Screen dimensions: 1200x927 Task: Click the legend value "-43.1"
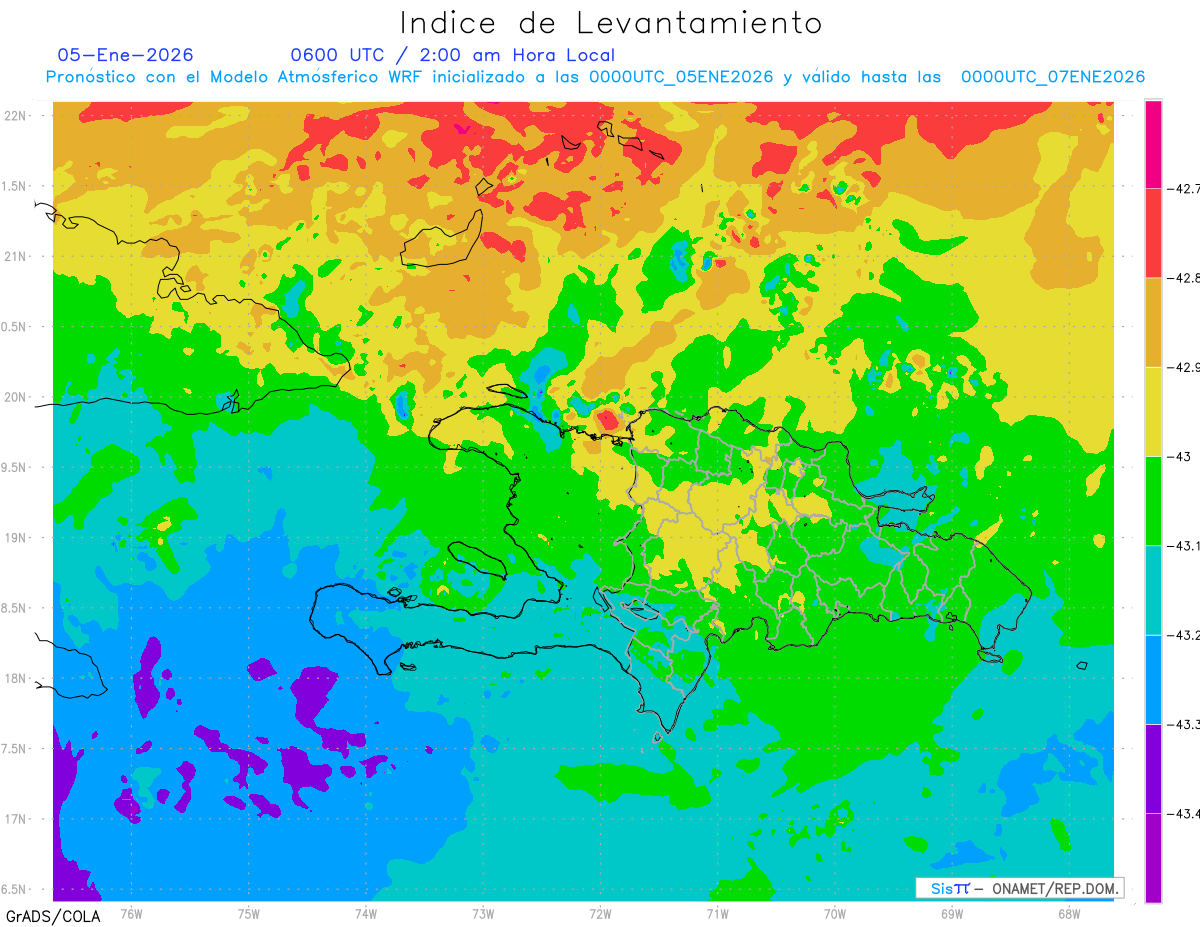1182,546
